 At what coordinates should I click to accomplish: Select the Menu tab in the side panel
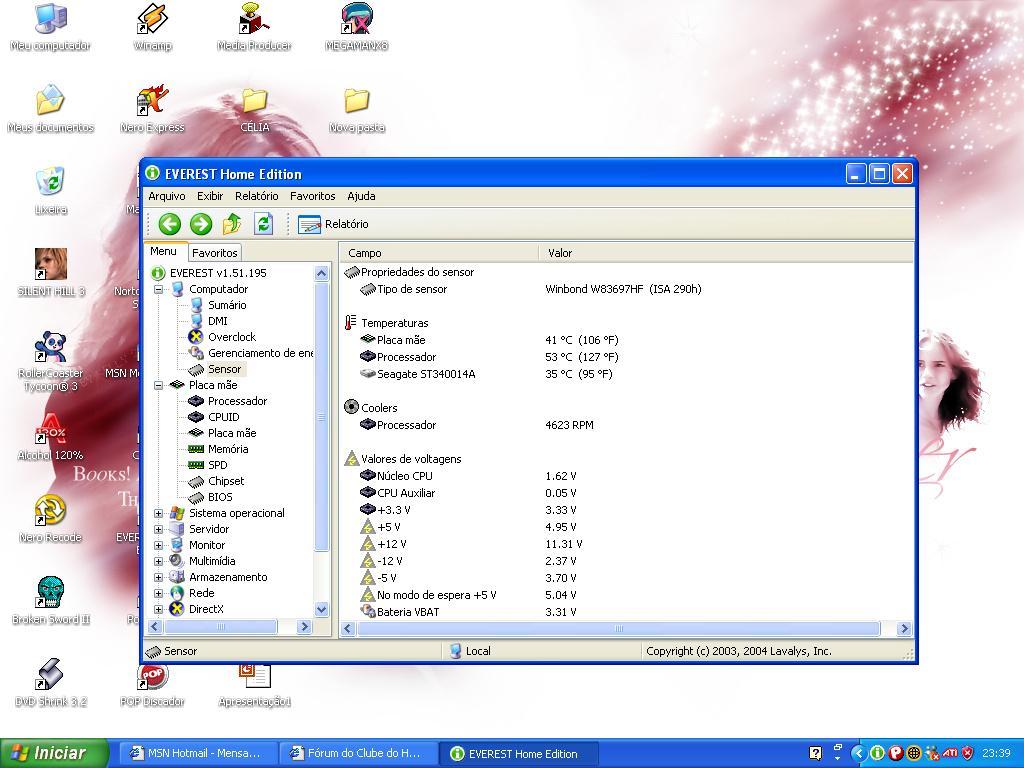(x=163, y=251)
